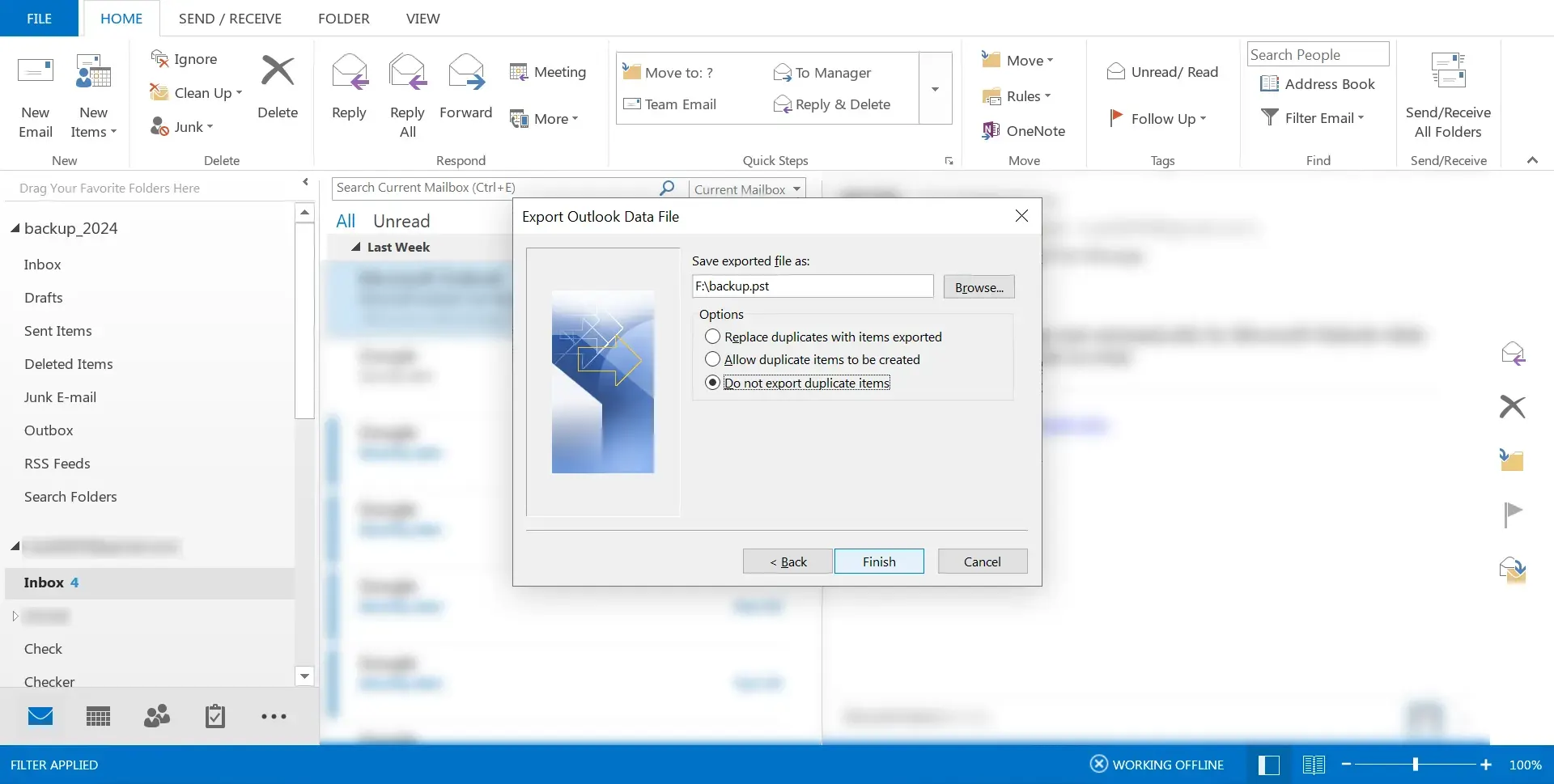This screenshot has width=1554, height=784.
Task: Select the Junk E-mail folder
Action: (x=61, y=397)
